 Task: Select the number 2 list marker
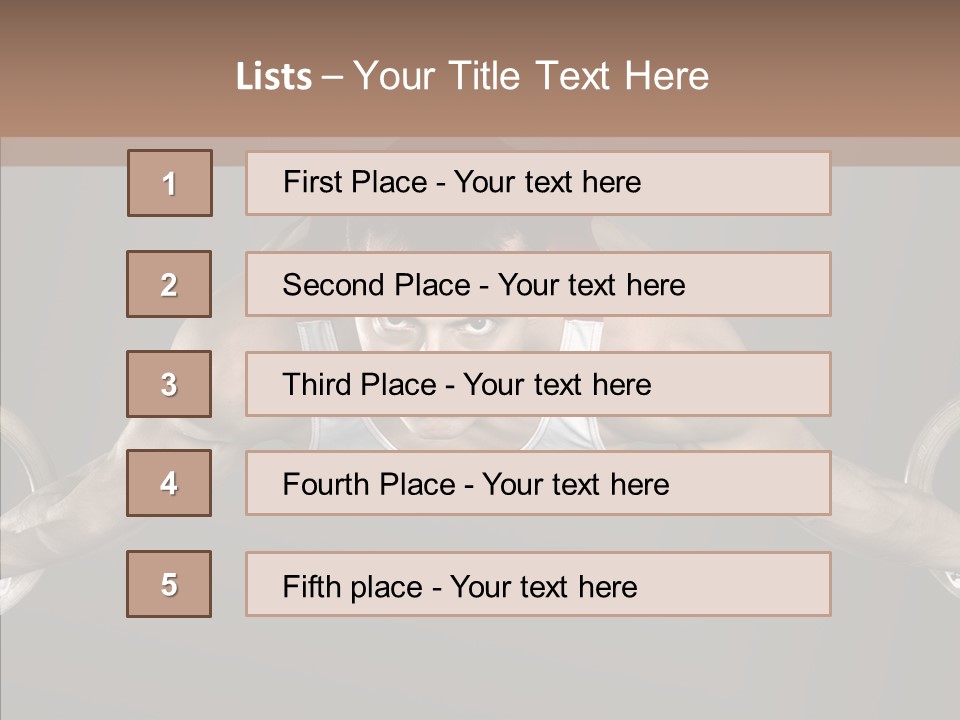pos(169,284)
